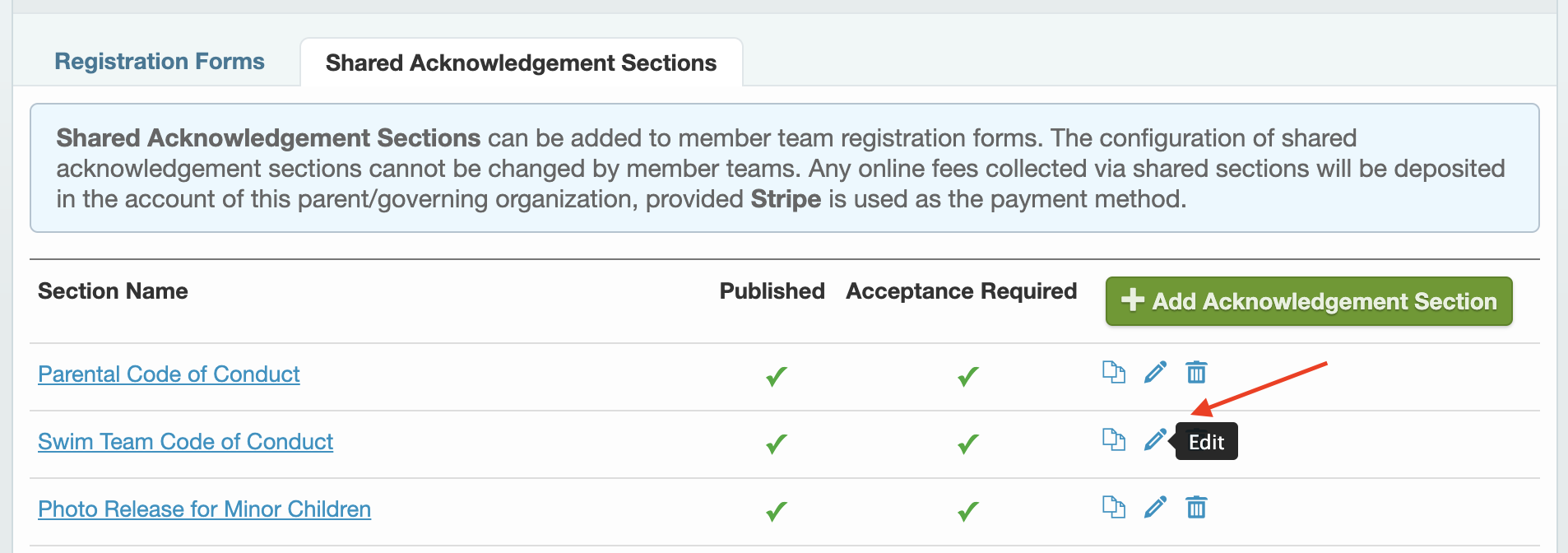1568x553 pixels.
Task: Click the Section Name column header
Action: [x=113, y=291]
